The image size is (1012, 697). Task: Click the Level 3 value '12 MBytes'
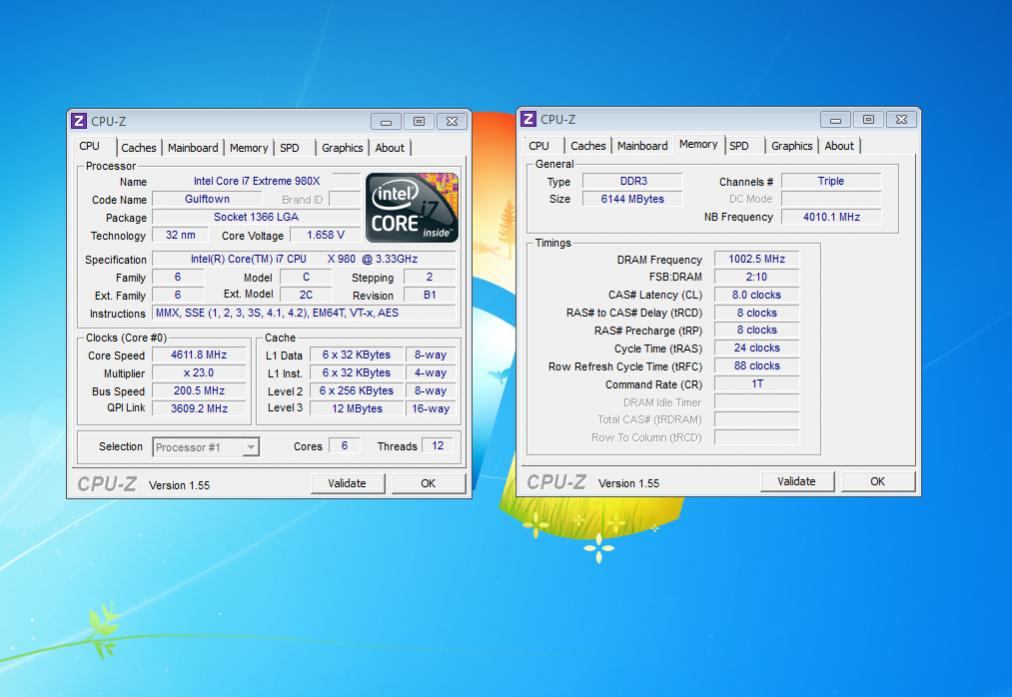pos(356,409)
